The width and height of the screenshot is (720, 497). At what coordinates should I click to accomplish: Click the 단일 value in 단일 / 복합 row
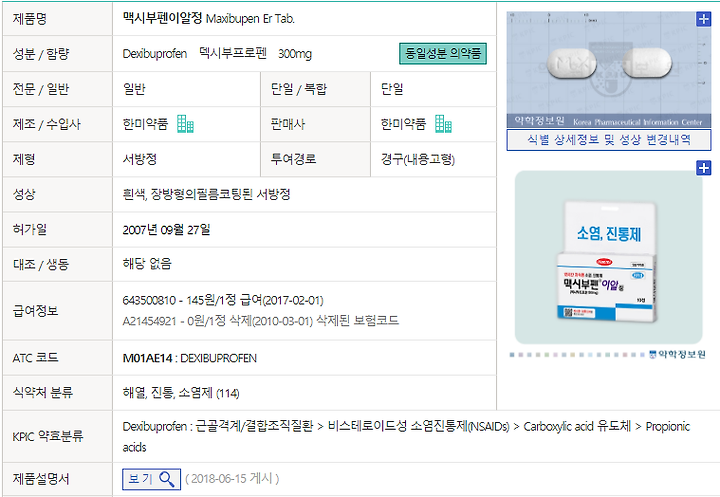392,89
